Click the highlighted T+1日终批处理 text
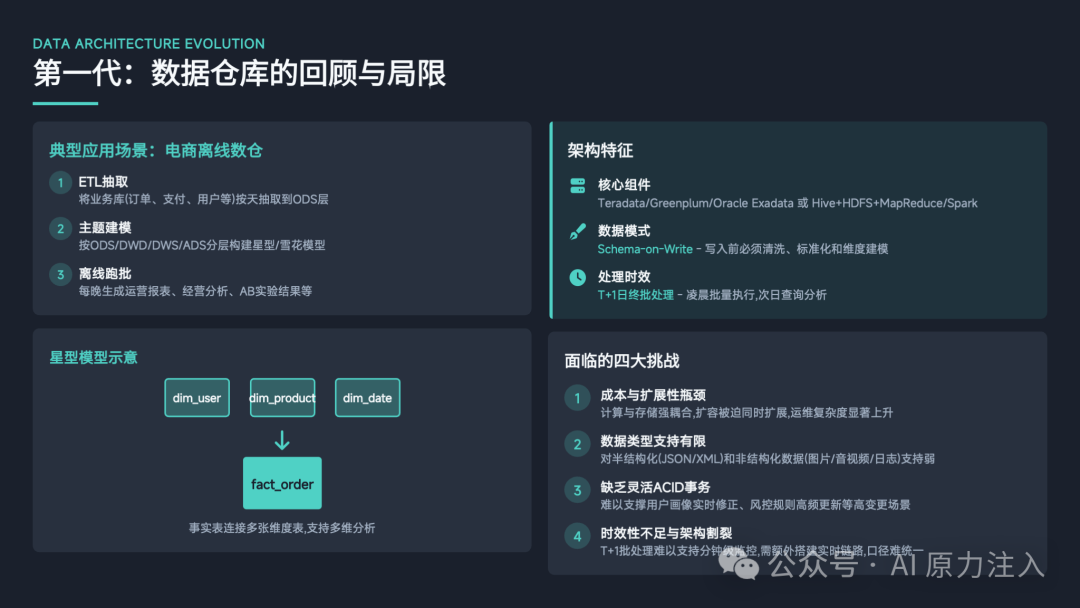Viewport: 1080px width, 608px height. [x=635, y=295]
